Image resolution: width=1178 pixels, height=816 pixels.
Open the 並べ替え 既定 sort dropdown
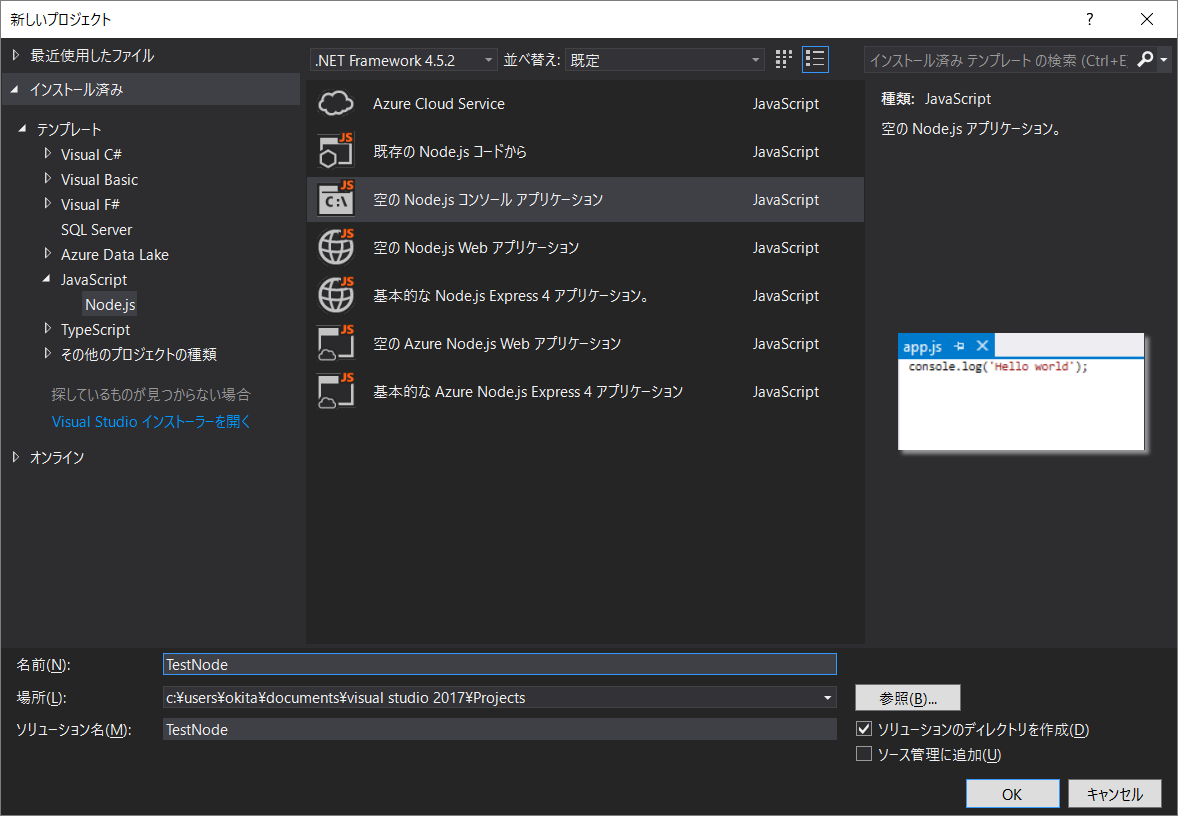pyautogui.click(x=664, y=60)
